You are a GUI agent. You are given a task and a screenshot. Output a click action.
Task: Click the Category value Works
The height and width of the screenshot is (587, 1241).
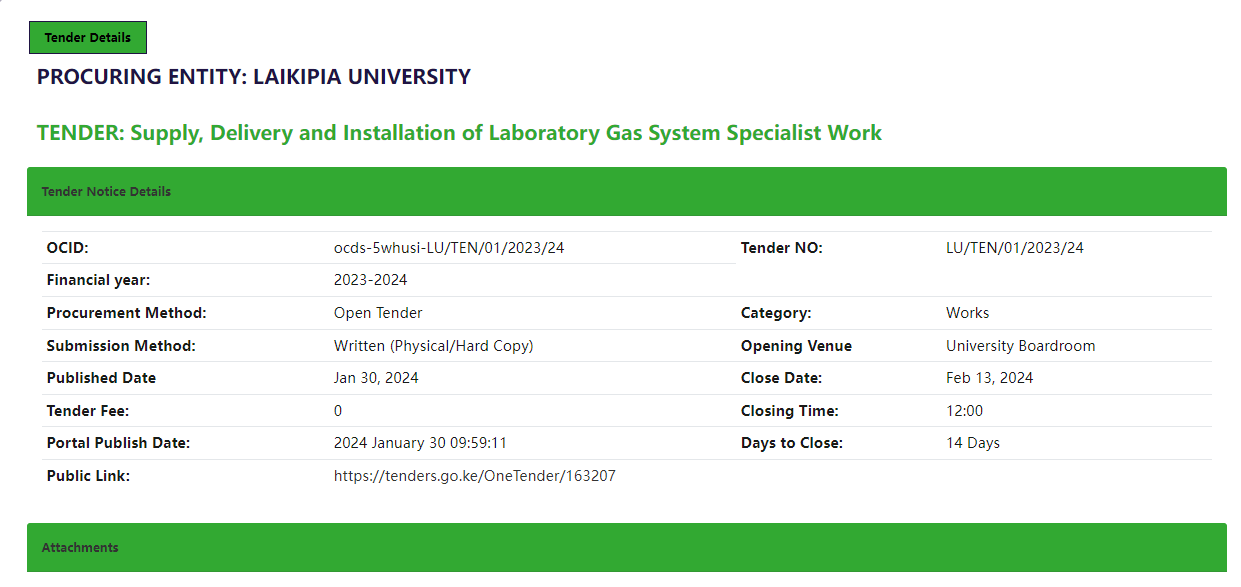967,313
